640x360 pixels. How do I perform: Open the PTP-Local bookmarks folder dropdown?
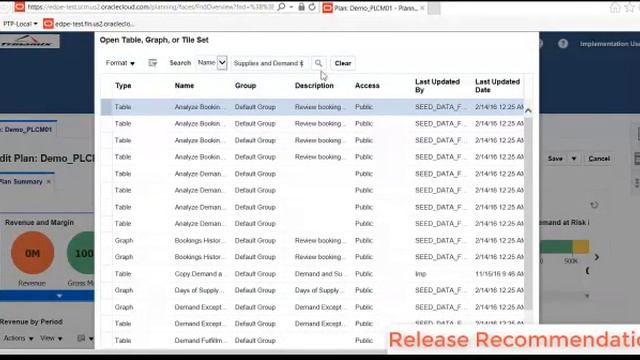click(x=20, y=24)
